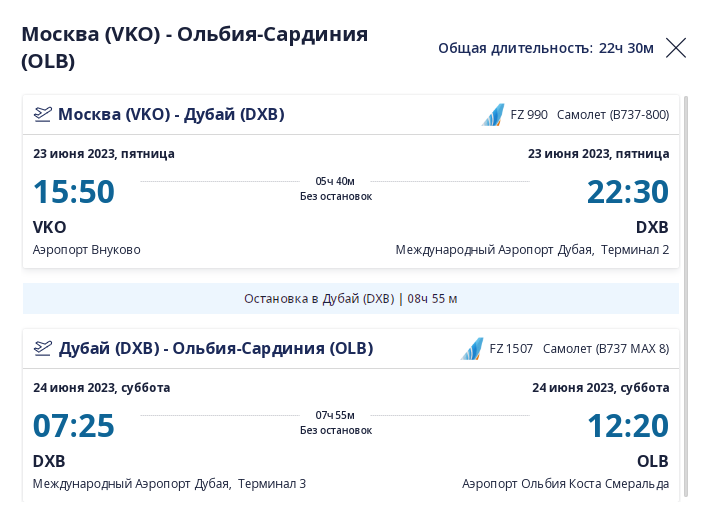This screenshot has width=711, height=520.
Task: Click the 07:25 departure time
Action: click(x=74, y=426)
